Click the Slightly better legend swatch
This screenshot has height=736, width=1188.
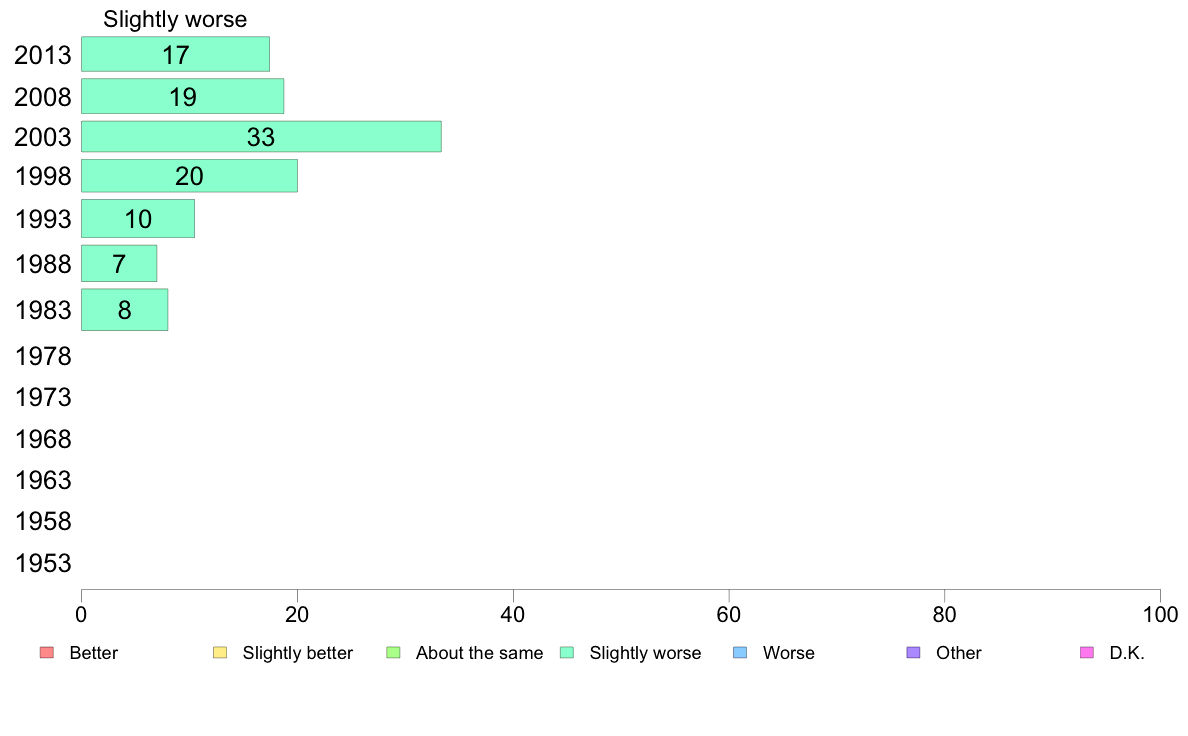(x=220, y=653)
